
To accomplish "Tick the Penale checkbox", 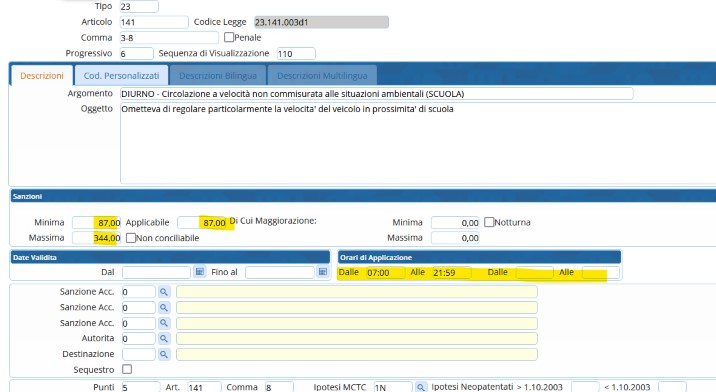I will 229,37.
